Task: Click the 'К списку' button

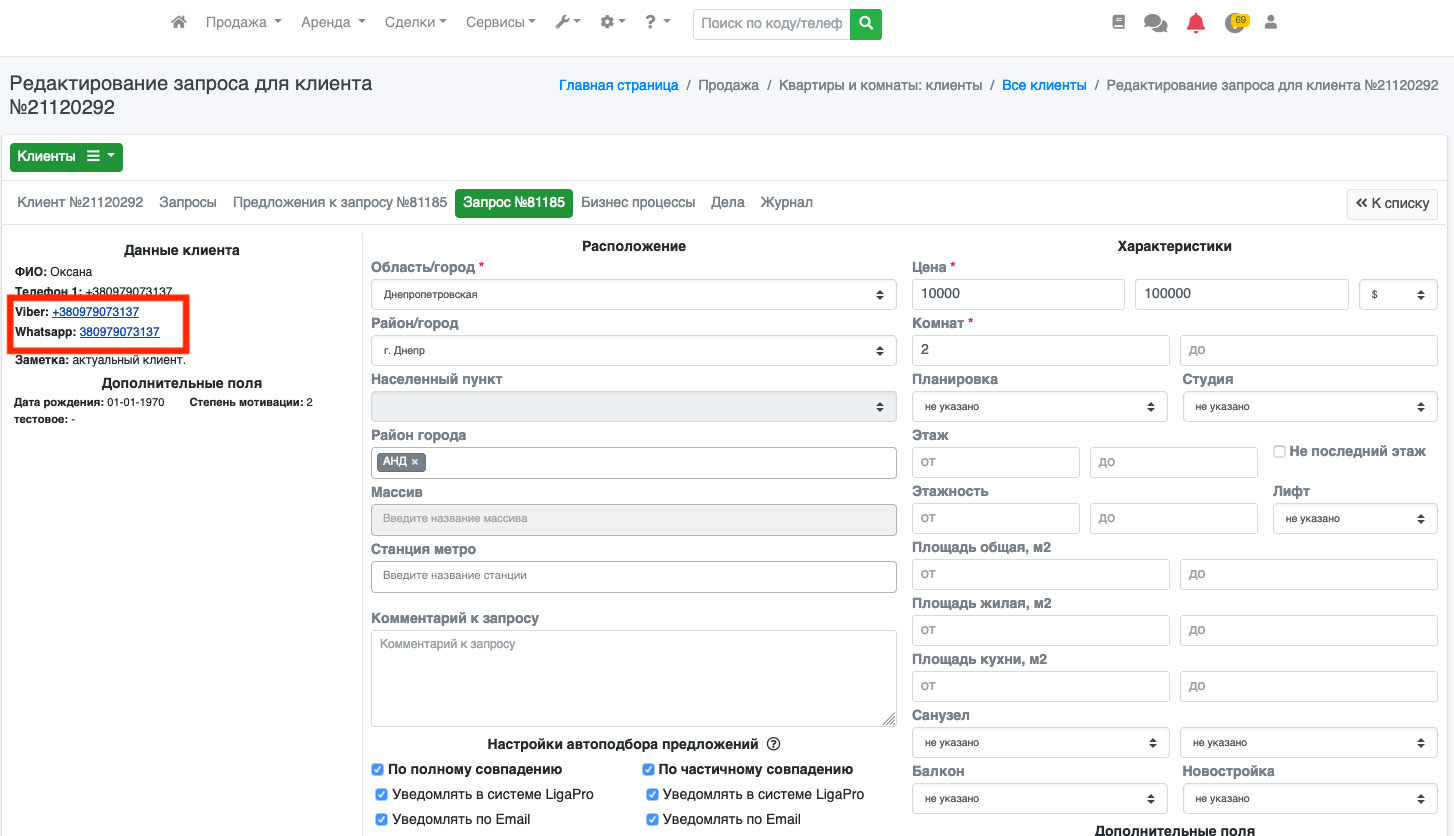Action: (1392, 203)
